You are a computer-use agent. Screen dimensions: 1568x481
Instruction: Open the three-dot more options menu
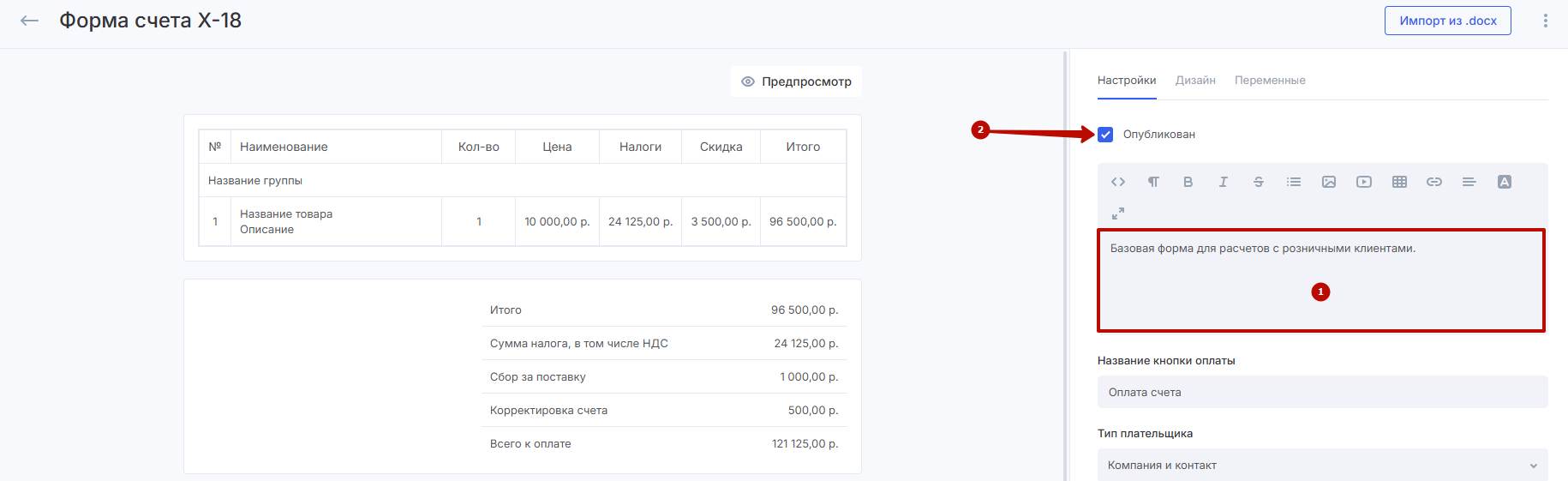click(x=1546, y=21)
